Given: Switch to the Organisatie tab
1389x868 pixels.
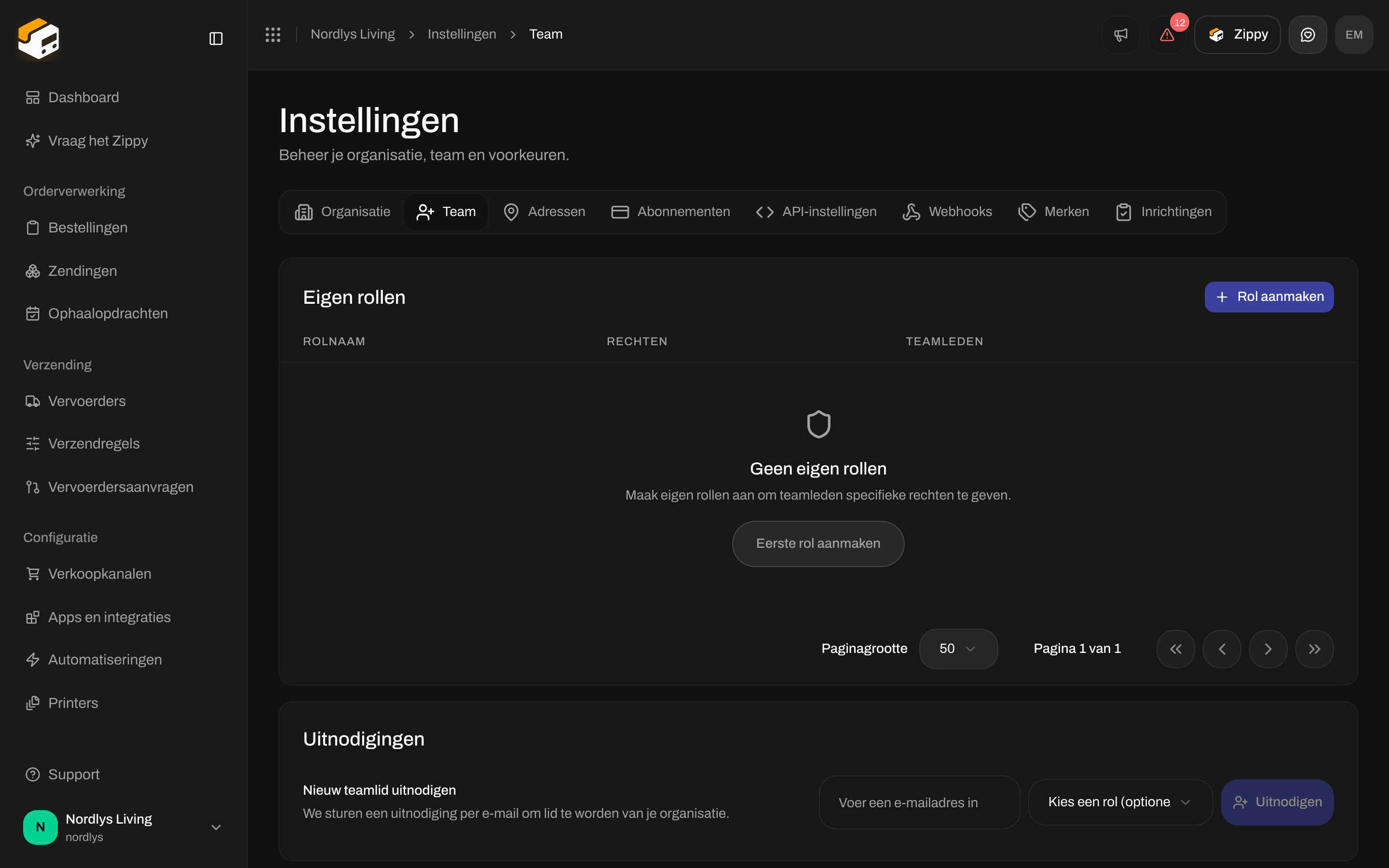Looking at the screenshot, I should tap(342, 212).
